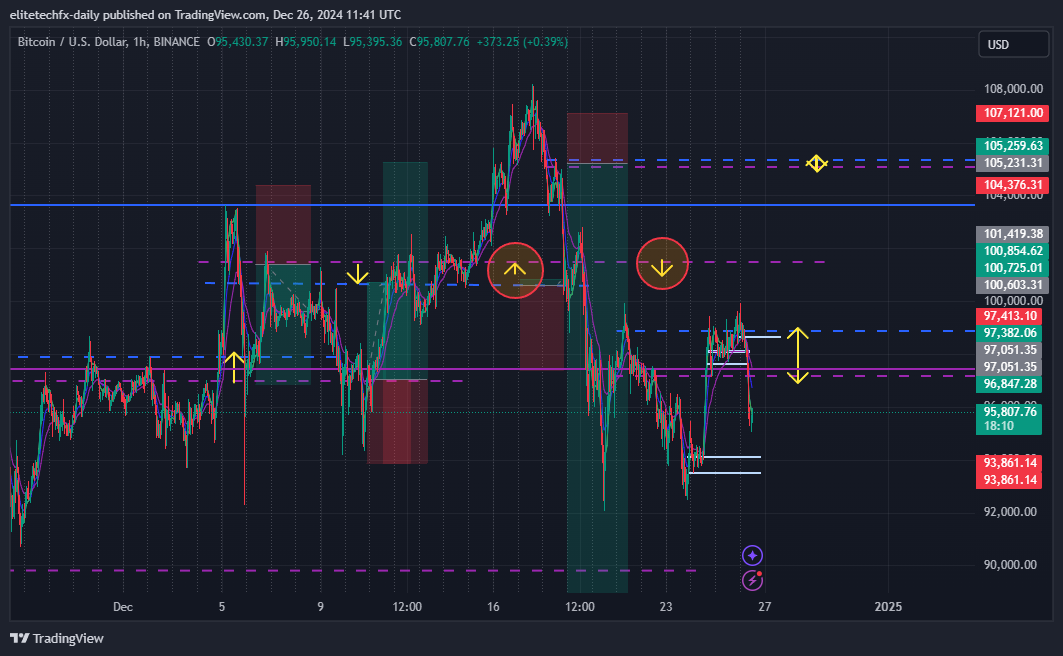Click the 9 date on time axis
Image resolution: width=1063 pixels, height=656 pixels.
coord(321,607)
